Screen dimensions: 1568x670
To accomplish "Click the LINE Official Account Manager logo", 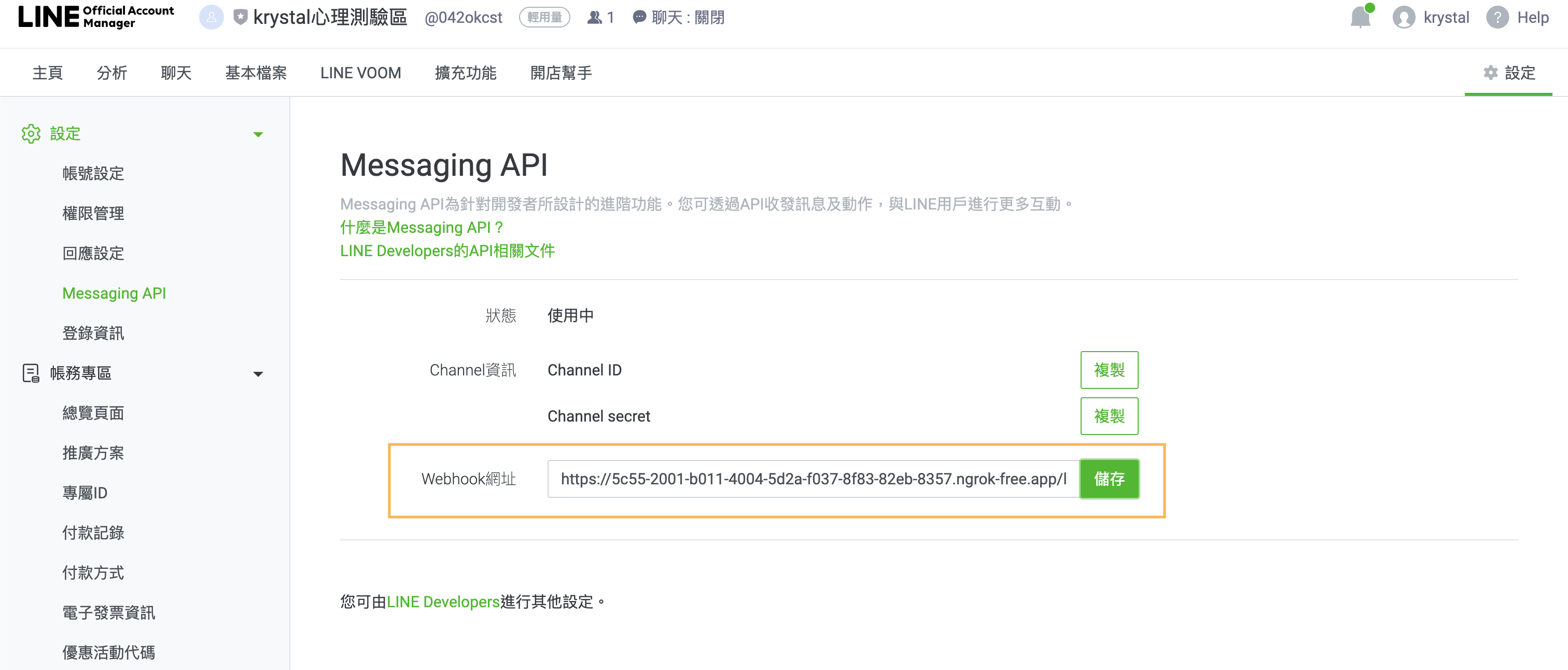I will tap(95, 17).
